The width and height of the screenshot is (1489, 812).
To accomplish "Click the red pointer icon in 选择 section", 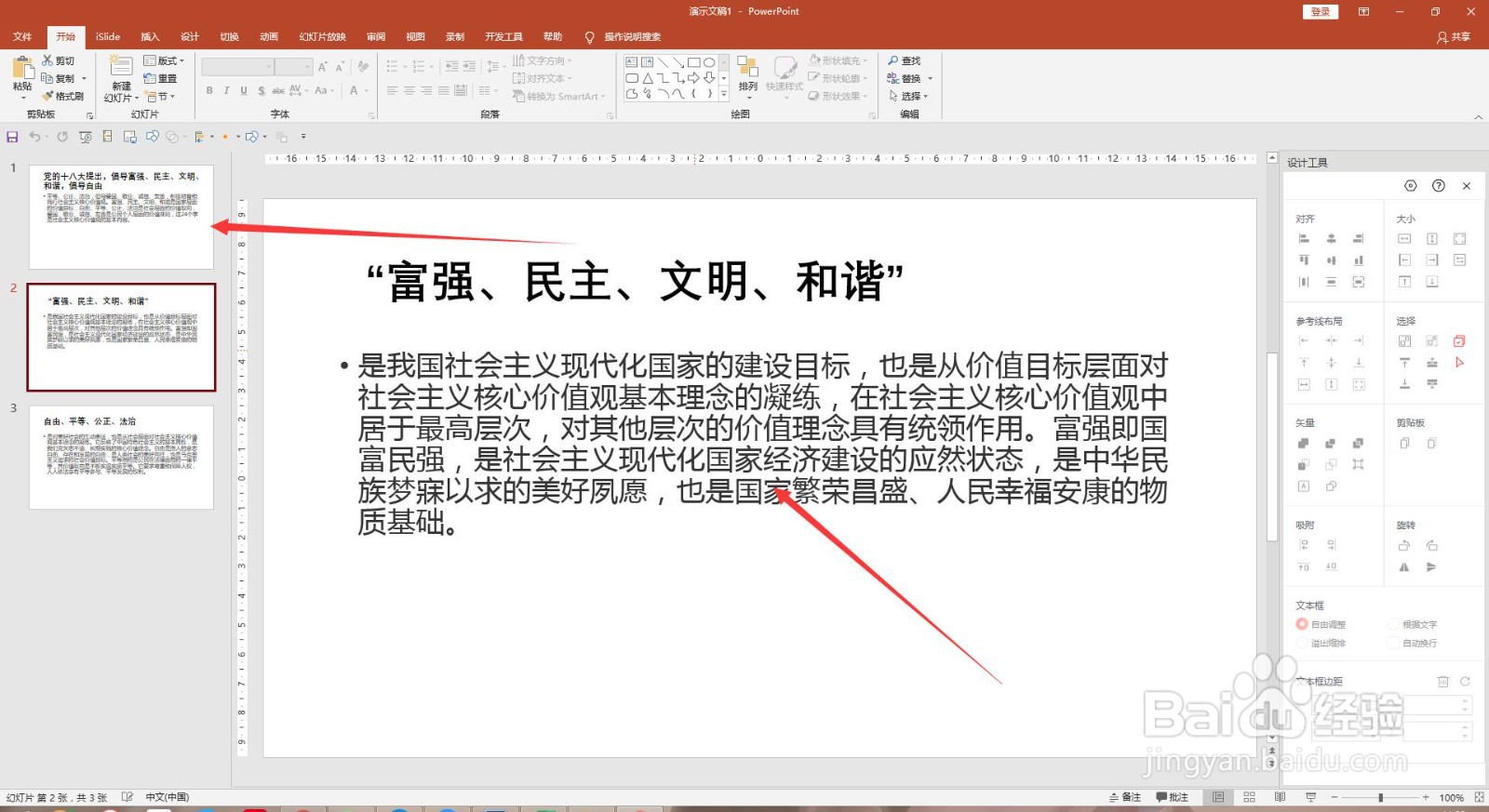I will [x=1459, y=363].
